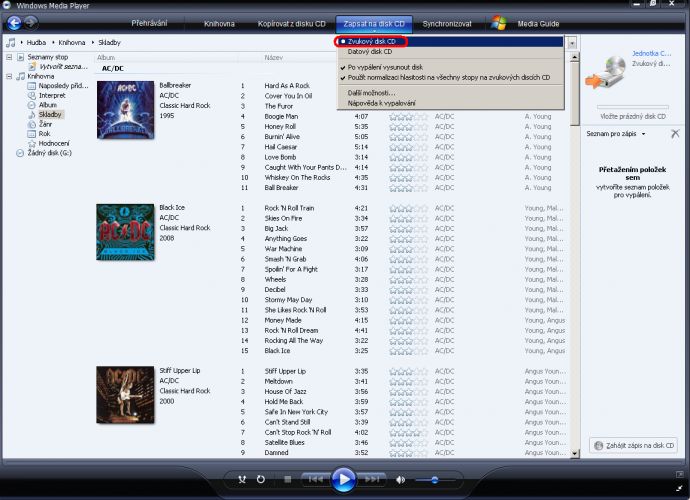Select Datový disk CD option
Screen dimensions: 690x500
(450, 51)
